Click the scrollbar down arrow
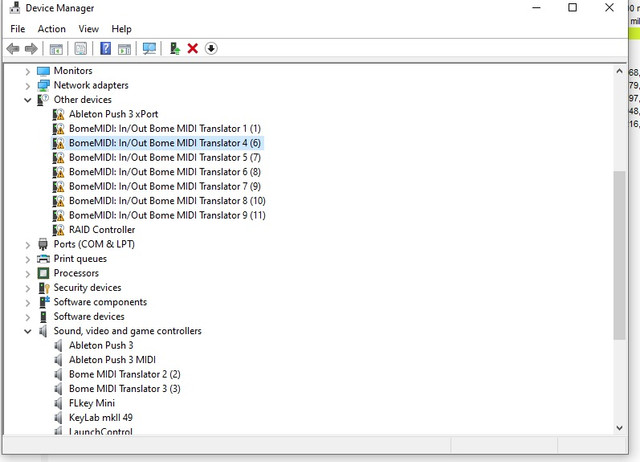 click(619, 428)
